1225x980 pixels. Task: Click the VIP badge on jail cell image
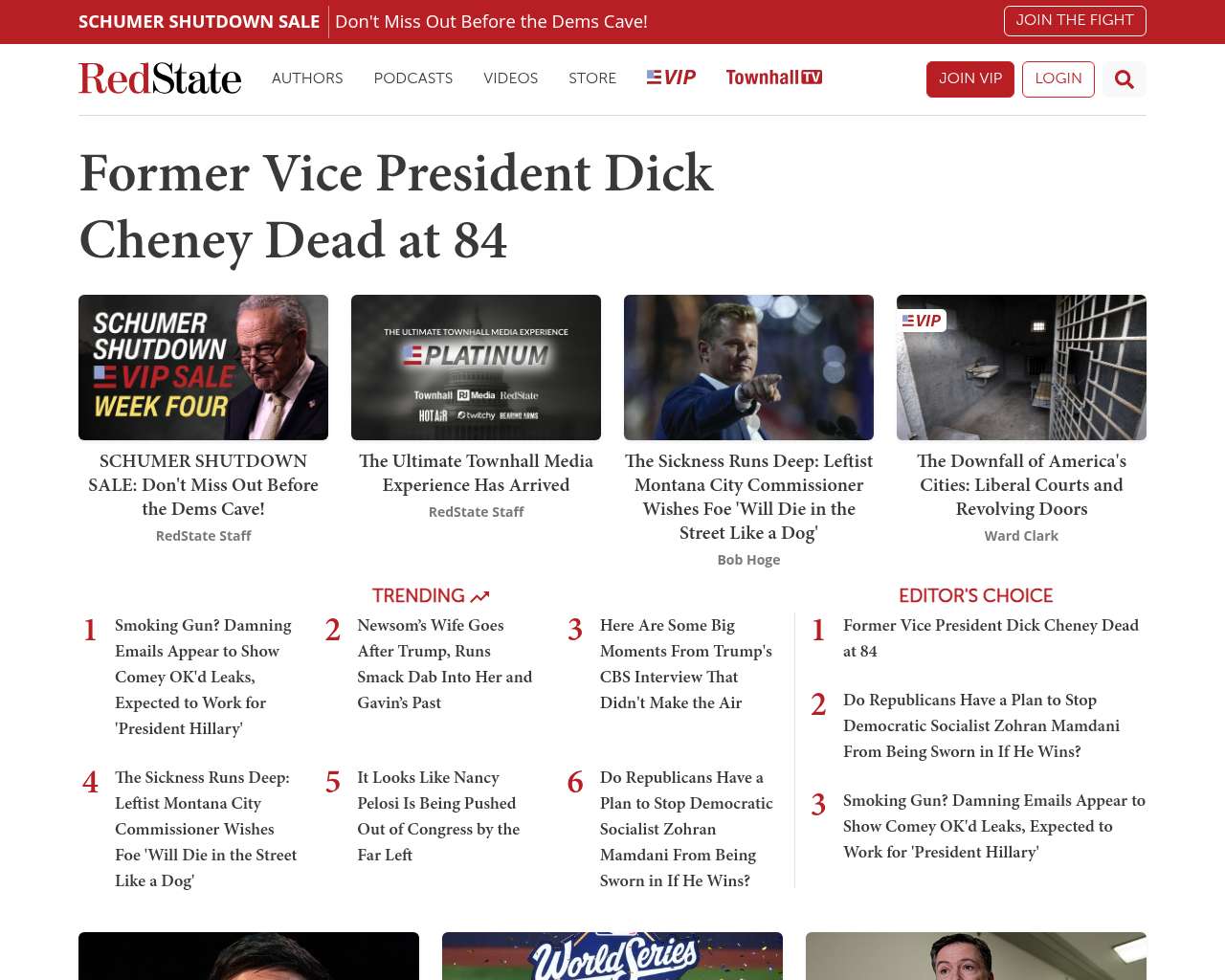pos(923,321)
